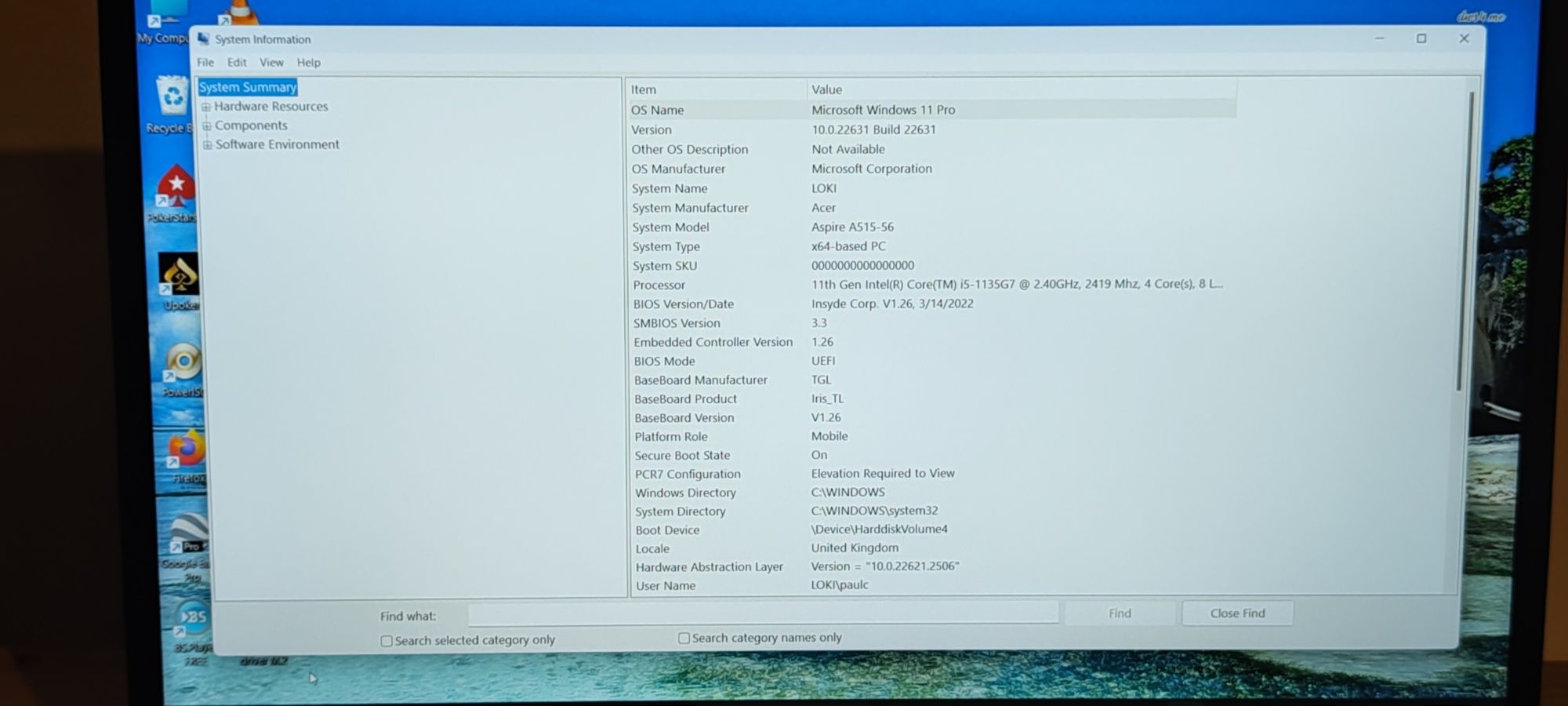Select 'C:\WINDOWS\system32' value
Image resolution: width=1568 pixels, height=706 pixels.
[x=874, y=511]
